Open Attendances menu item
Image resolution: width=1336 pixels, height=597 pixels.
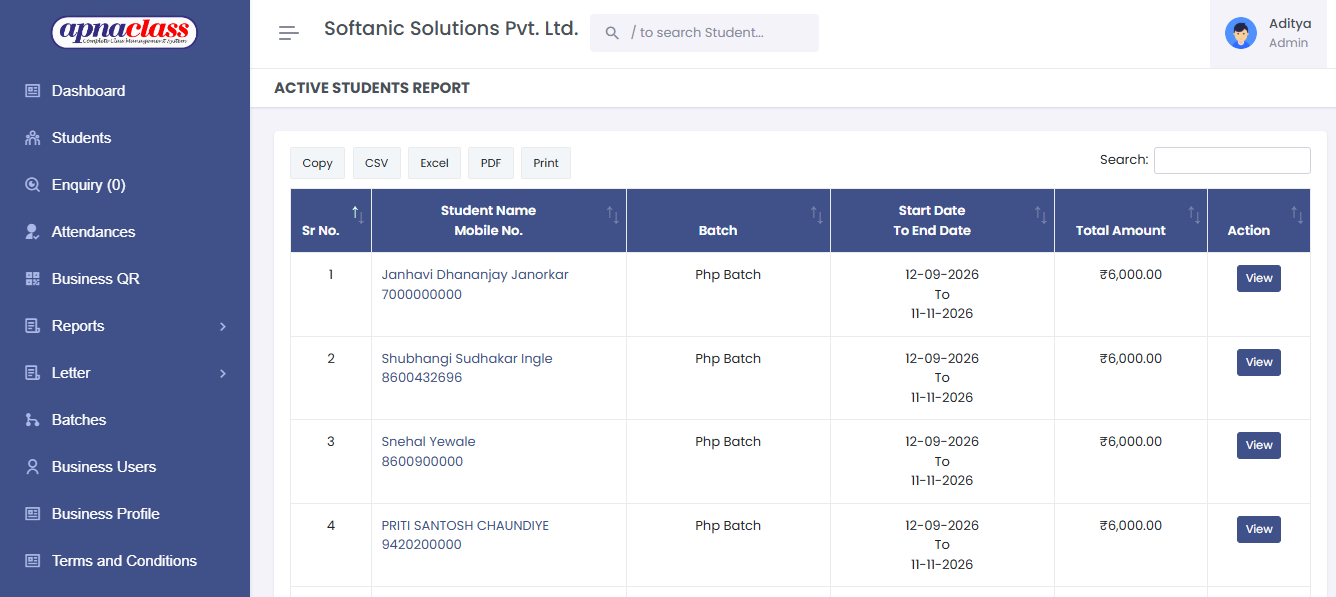(93, 232)
